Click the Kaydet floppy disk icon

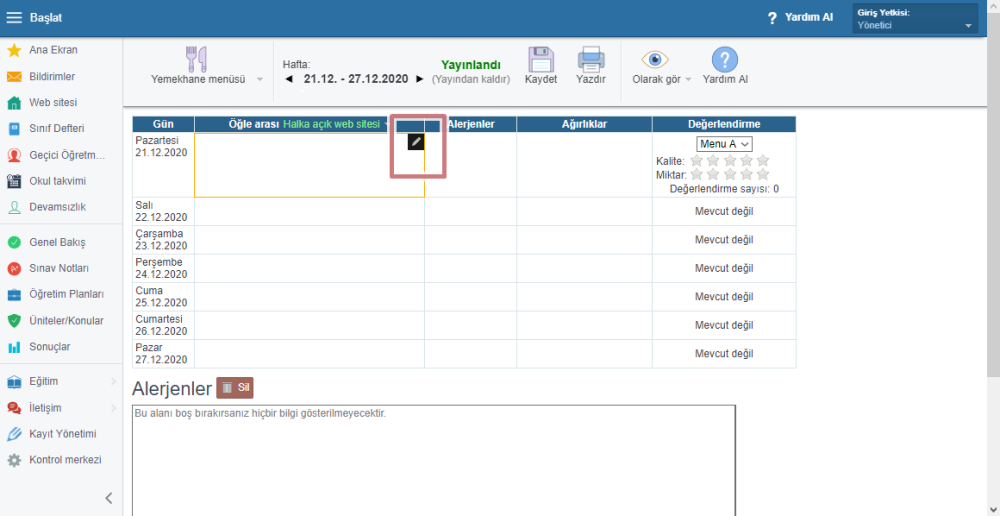coord(541,59)
